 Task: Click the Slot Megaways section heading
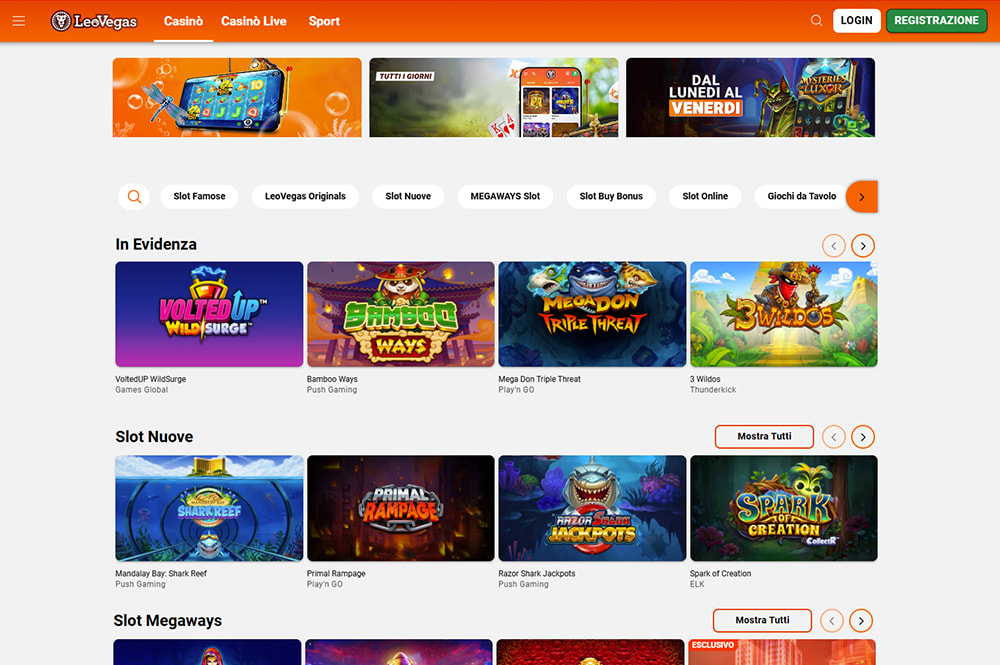click(x=168, y=620)
